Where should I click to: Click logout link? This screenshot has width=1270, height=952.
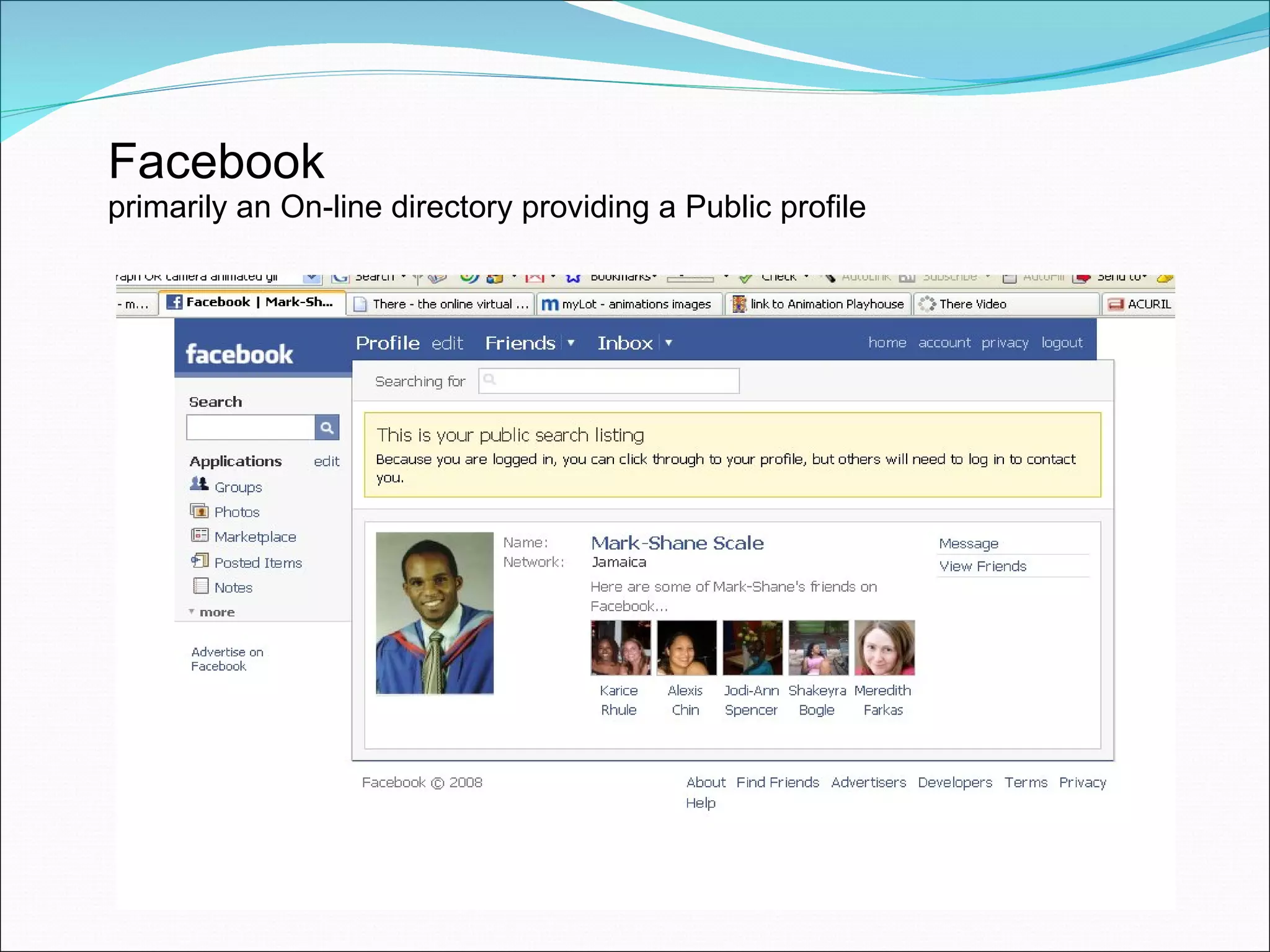tap(1062, 343)
